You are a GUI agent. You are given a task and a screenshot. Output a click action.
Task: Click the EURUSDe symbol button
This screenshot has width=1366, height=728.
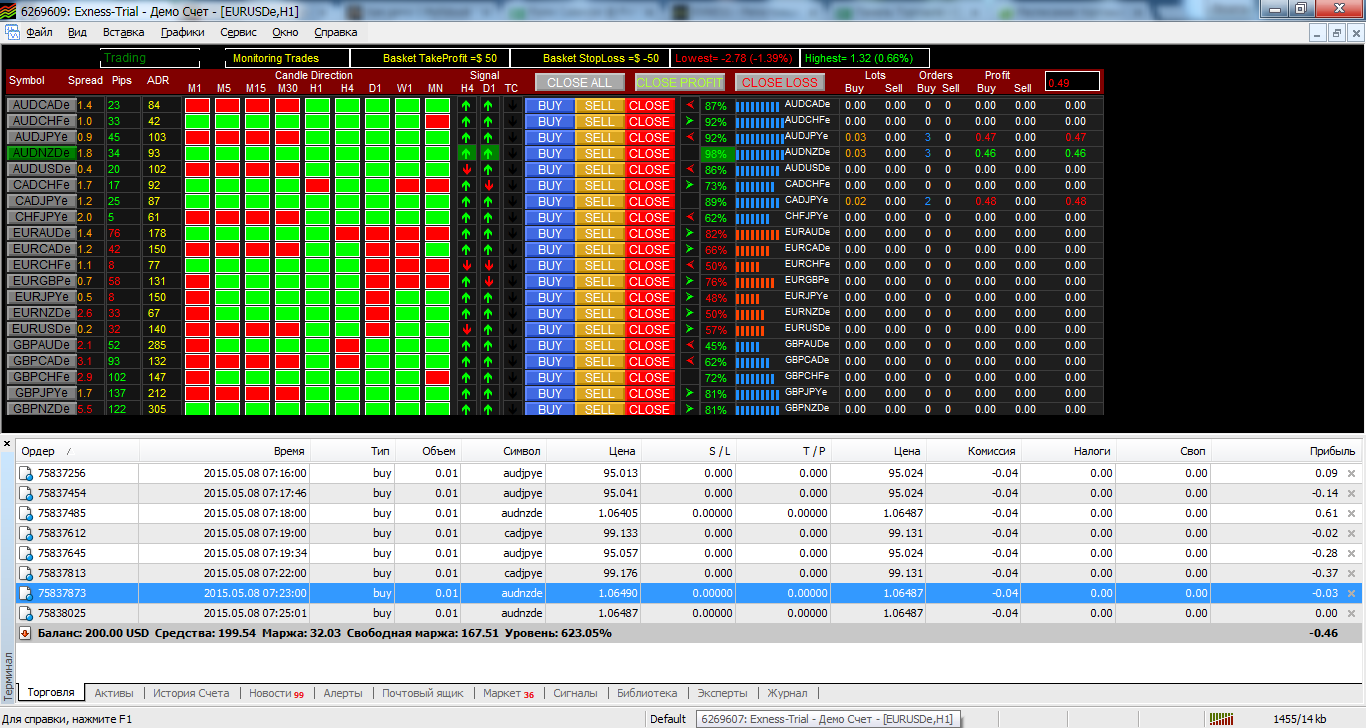click(x=41, y=329)
